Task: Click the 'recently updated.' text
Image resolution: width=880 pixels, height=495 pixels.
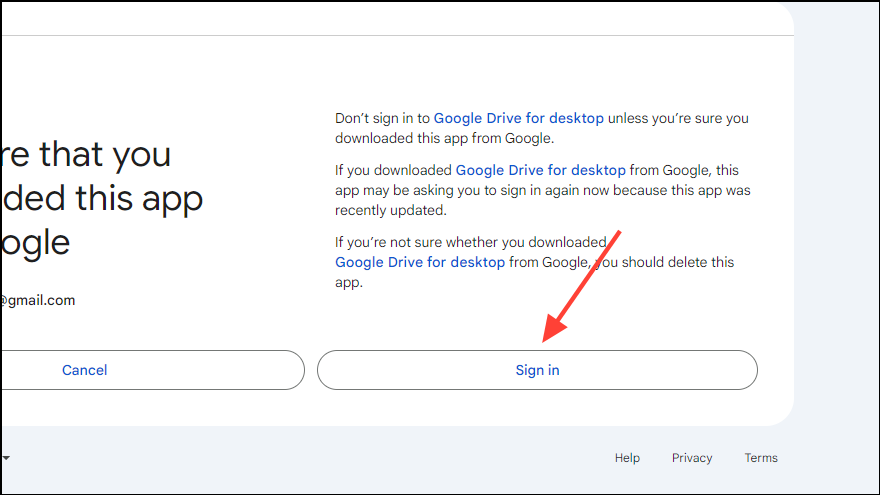Action: pos(391,210)
